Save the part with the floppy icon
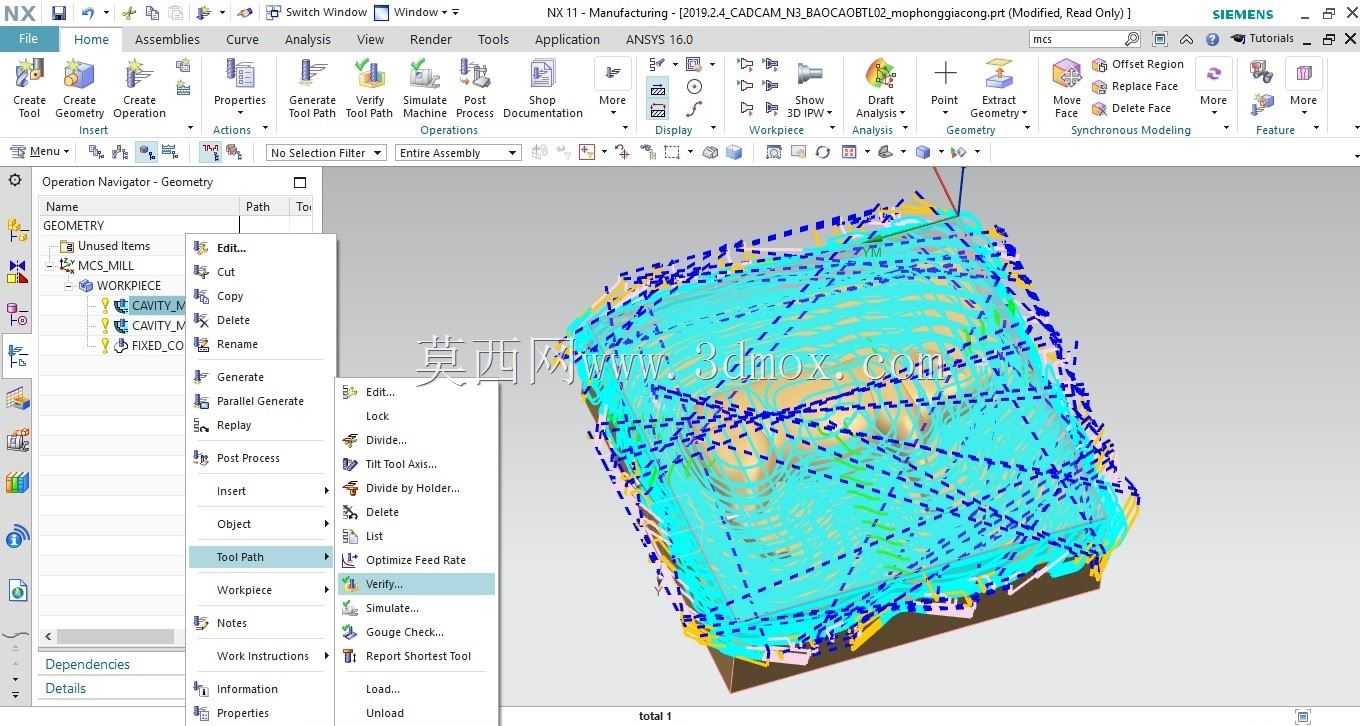Viewport: 1360px width, 726px height. click(59, 13)
